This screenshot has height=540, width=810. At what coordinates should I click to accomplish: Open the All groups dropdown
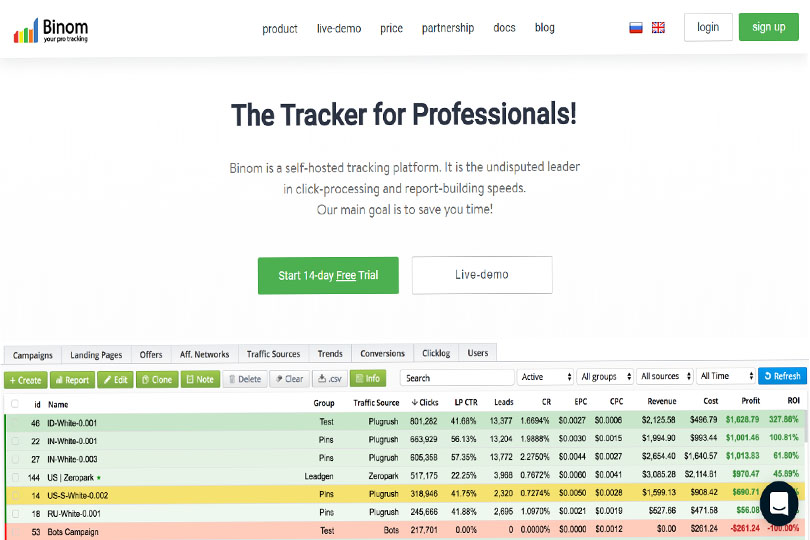pyautogui.click(x=605, y=377)
